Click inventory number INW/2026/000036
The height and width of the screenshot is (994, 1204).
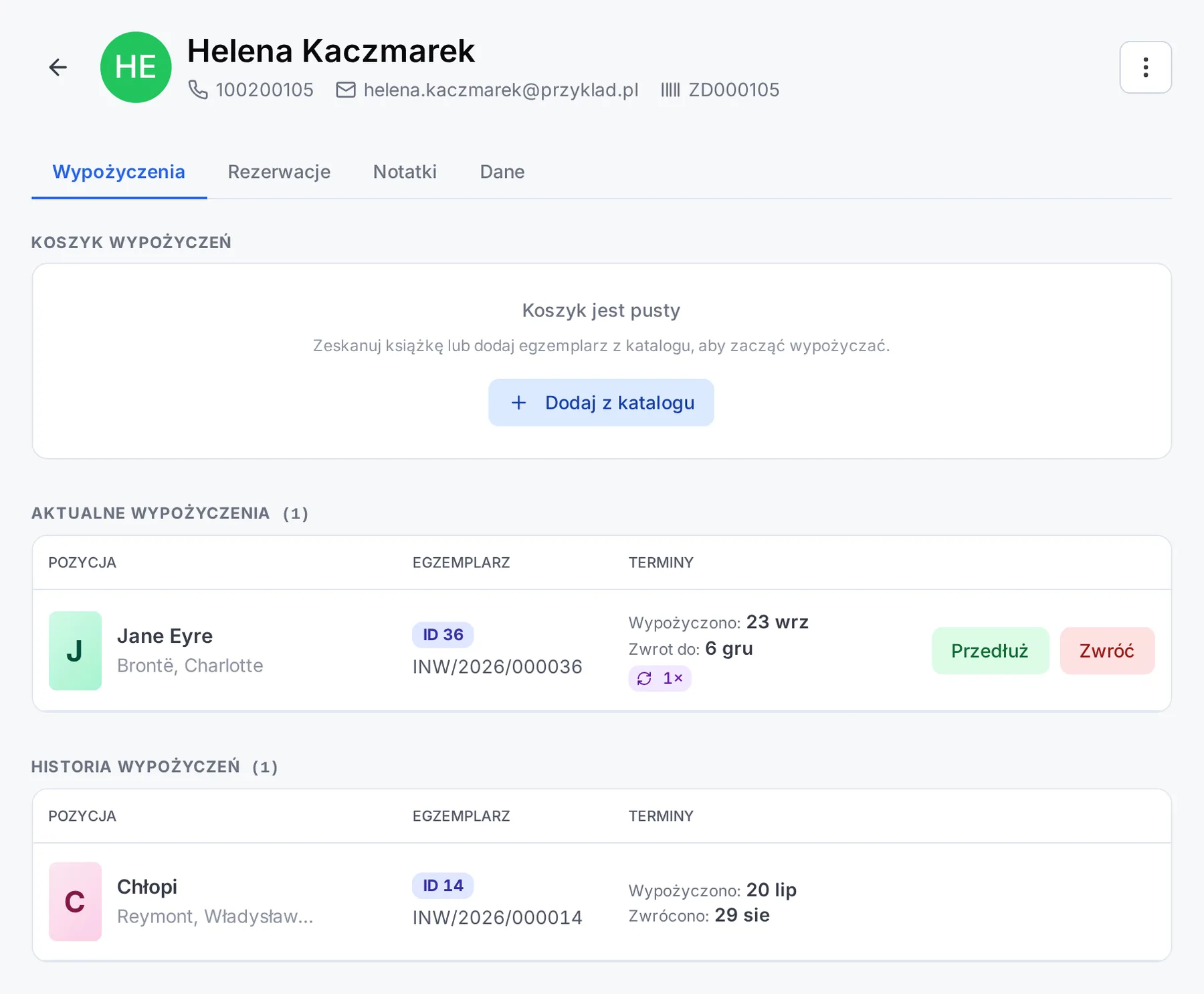497,667
